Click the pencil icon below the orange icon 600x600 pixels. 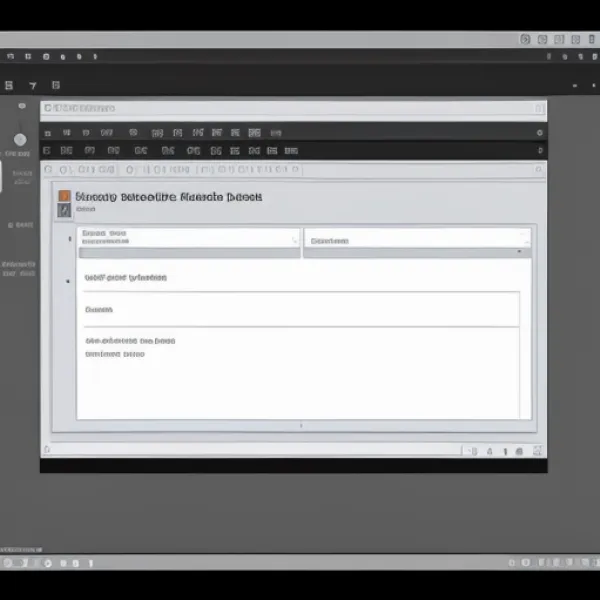65,211
